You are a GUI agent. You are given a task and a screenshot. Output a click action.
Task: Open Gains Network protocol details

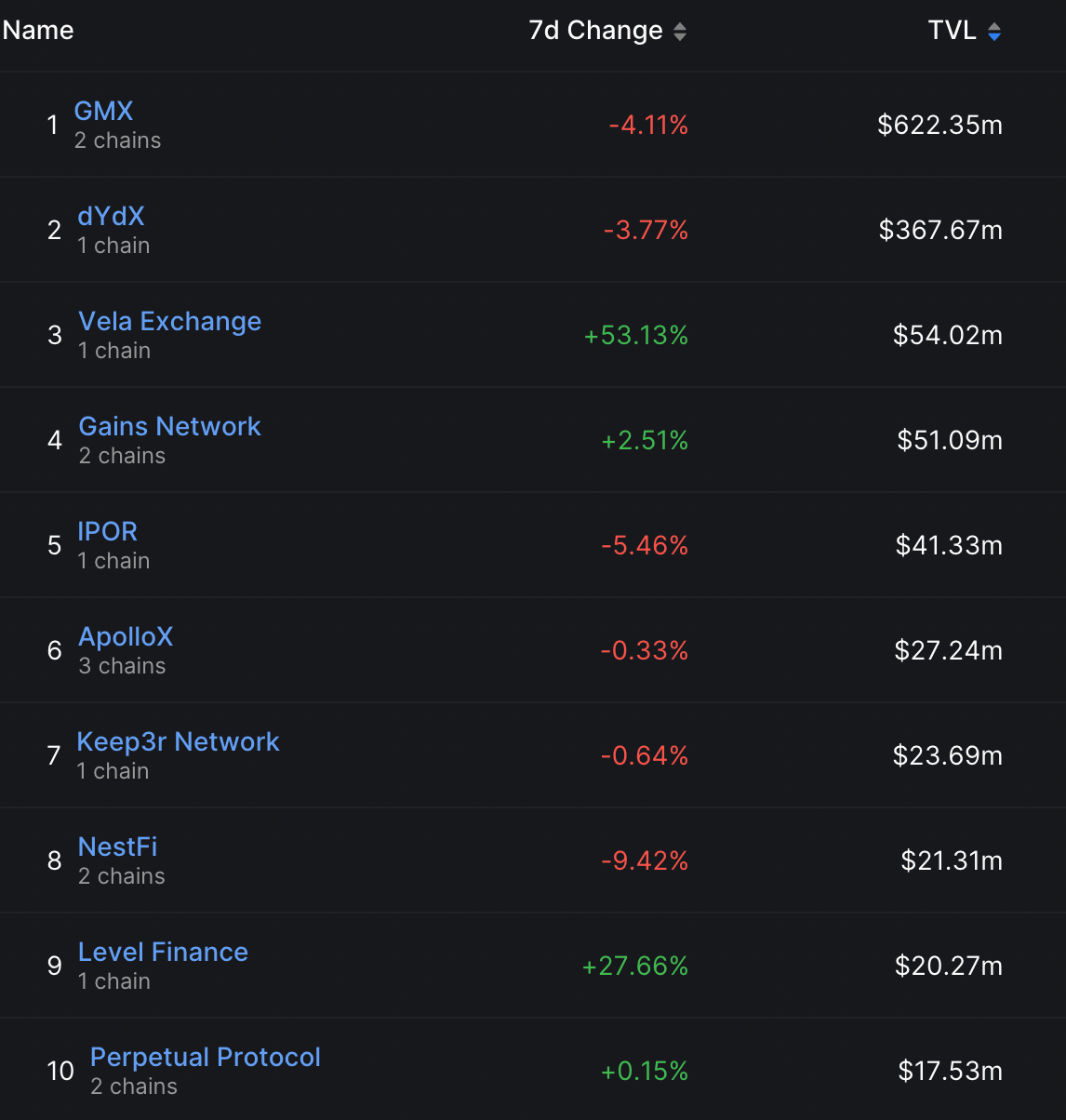169,426
